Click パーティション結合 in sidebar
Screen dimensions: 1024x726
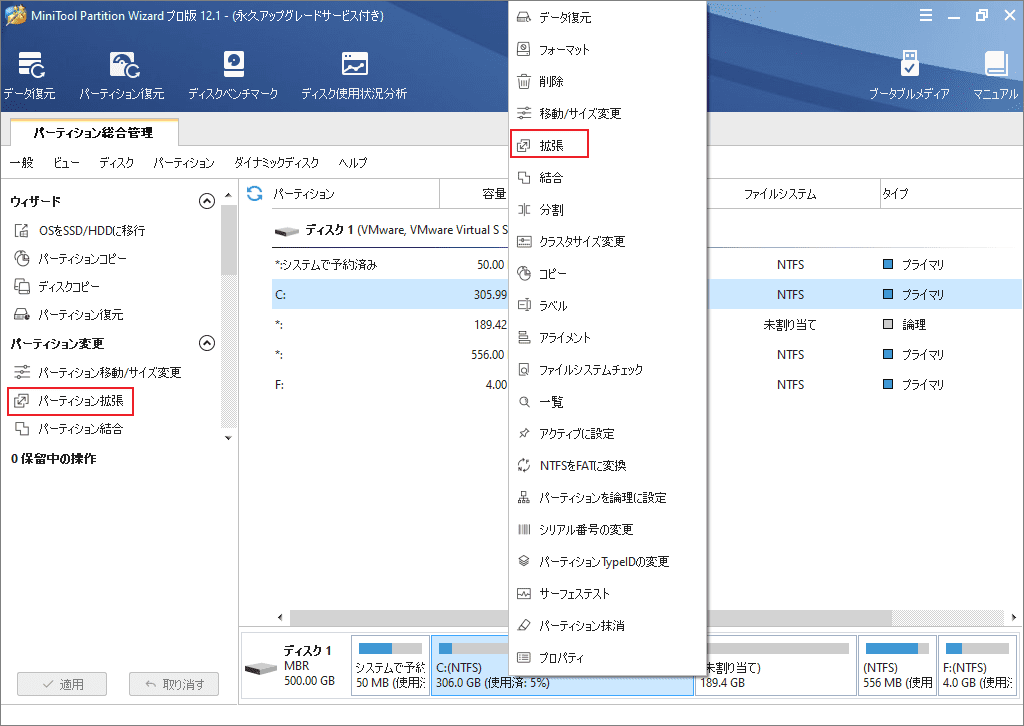(x=69, y=429)
